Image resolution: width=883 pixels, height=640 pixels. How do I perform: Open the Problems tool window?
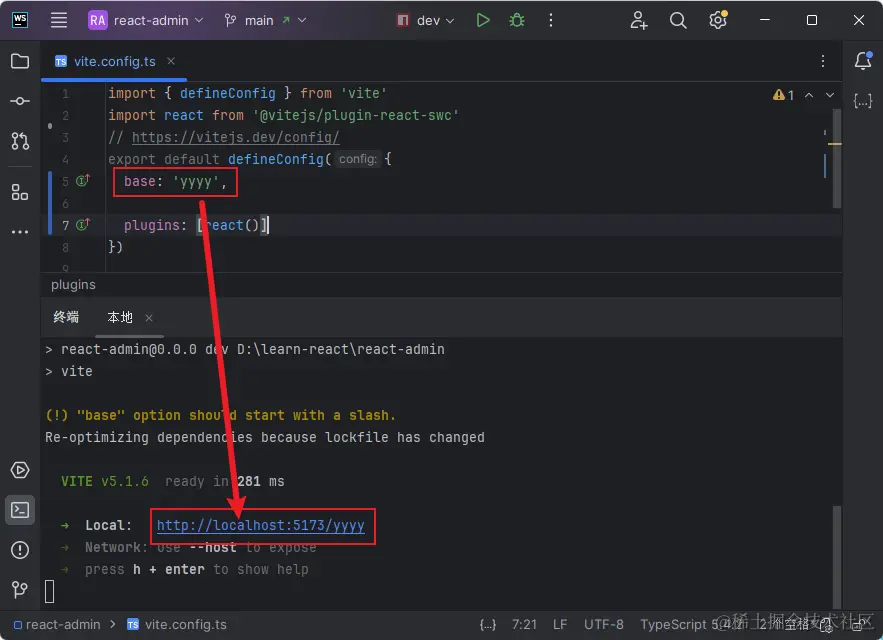click(x=20, y=549)
